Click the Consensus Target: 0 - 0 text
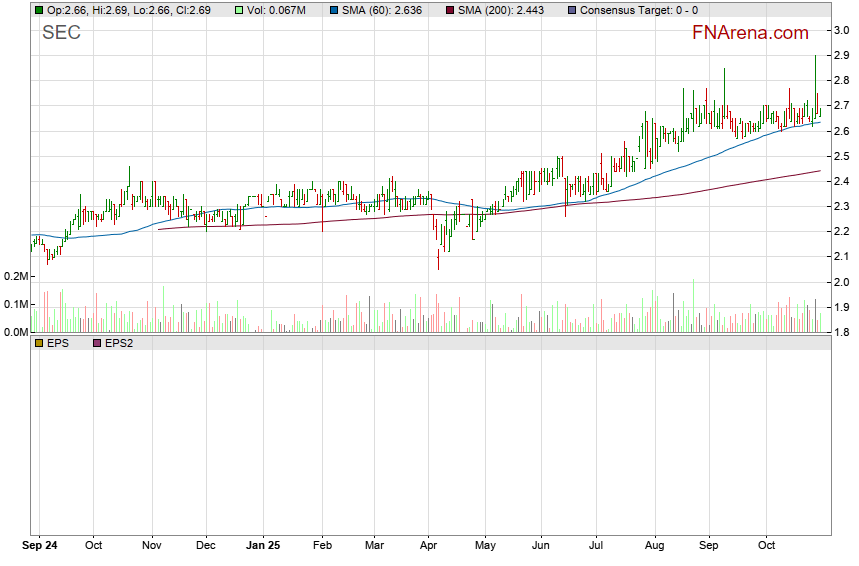Viewport: 859px width, 566px height. [640, 9]
